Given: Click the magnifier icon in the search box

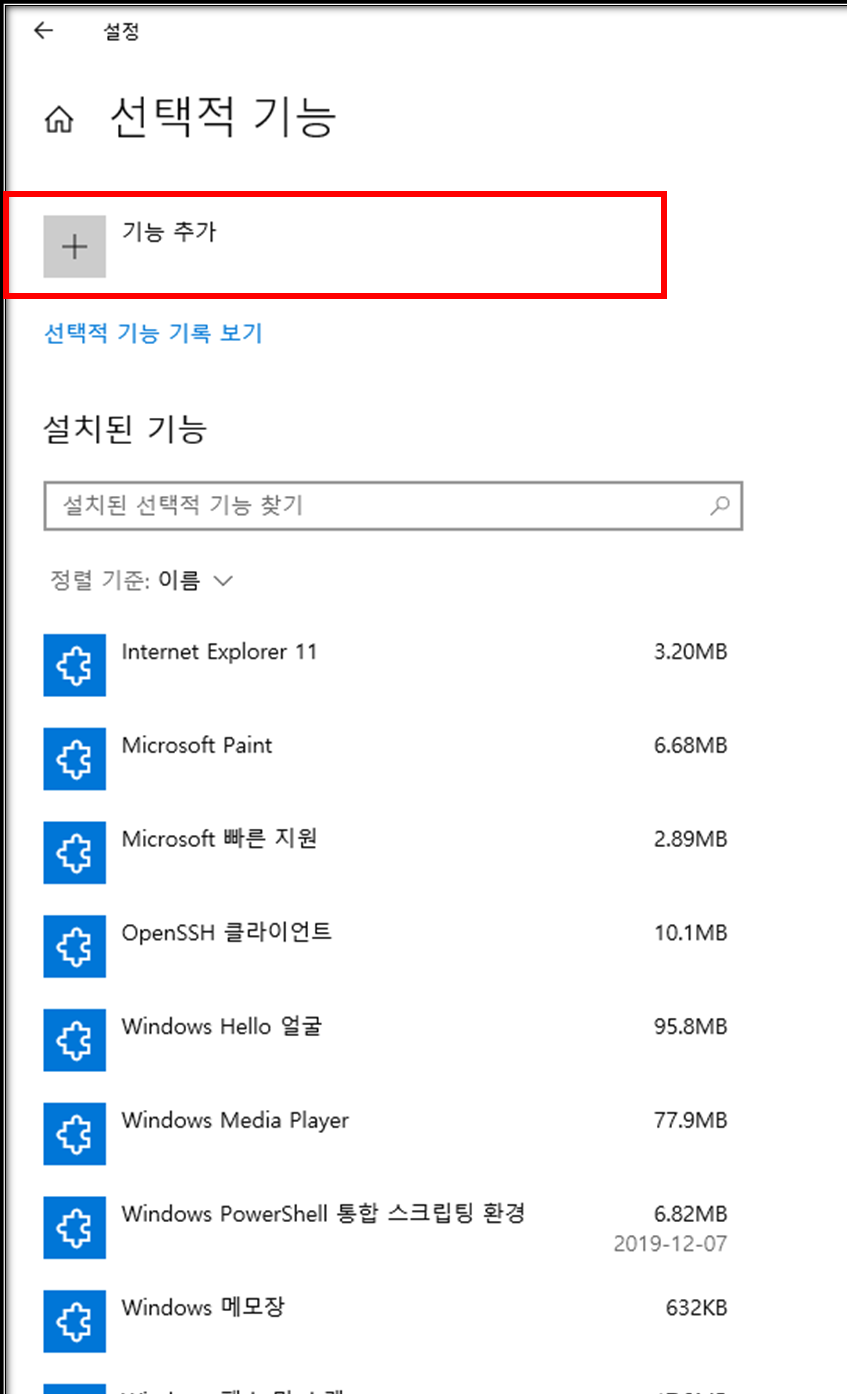Looking at the screenshot, I should pyautogui.click(x=719, y=506).
